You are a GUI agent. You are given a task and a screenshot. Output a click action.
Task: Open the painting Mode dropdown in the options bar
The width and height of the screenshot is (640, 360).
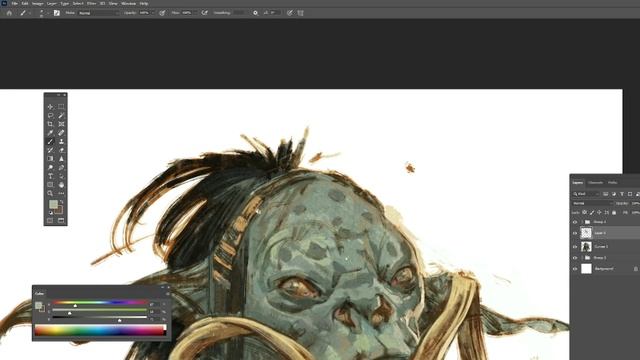[x=98, y=13]
